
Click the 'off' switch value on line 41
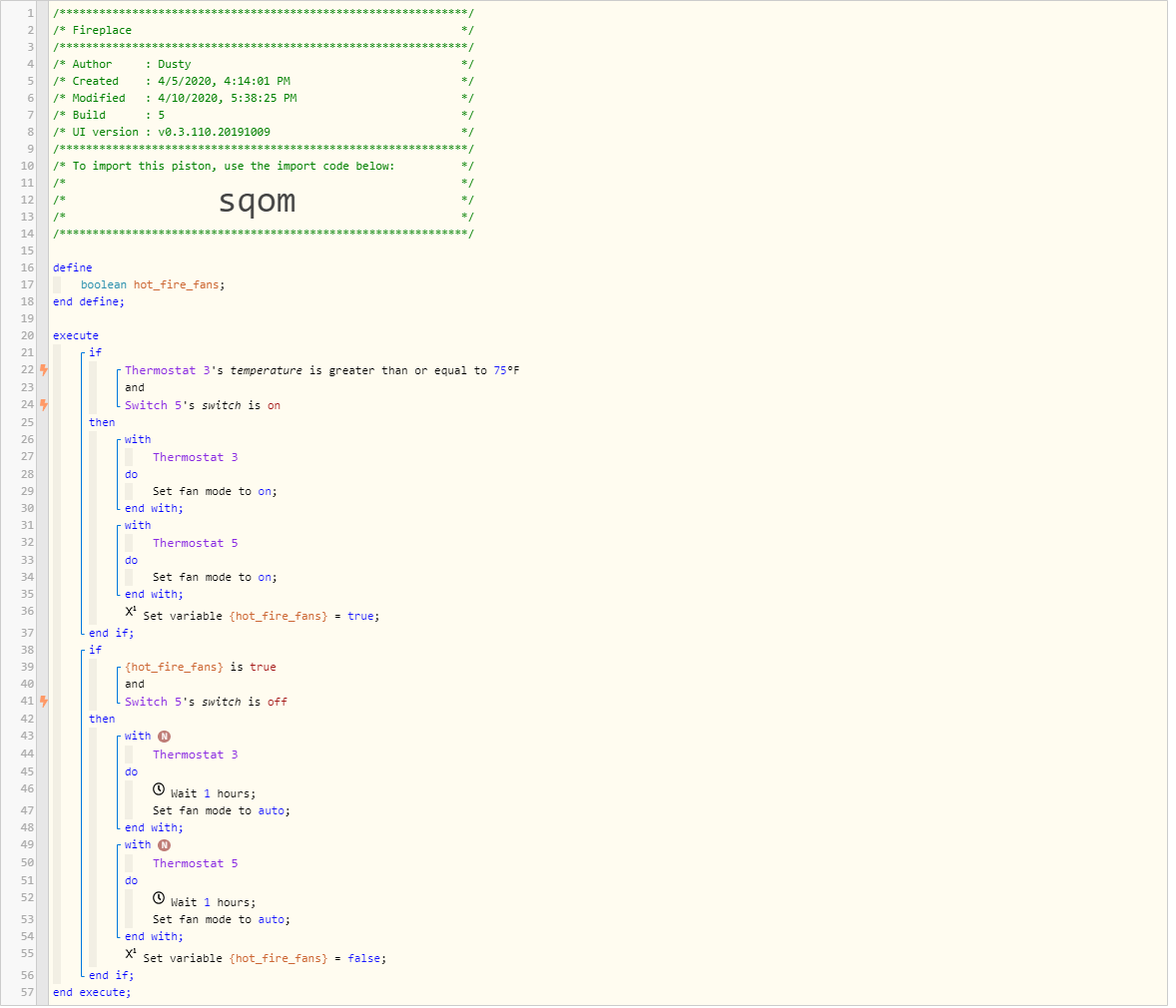278,702
